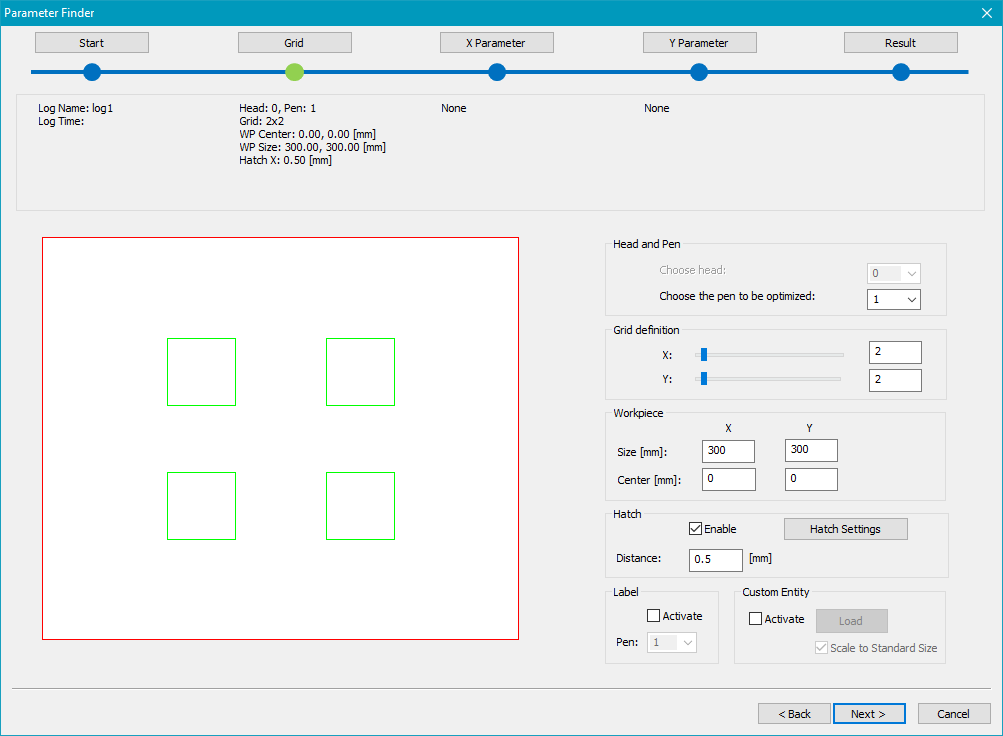Click the green Grid step marker
The width and height of the screenshot is (1003, 736).
[294, 72]
